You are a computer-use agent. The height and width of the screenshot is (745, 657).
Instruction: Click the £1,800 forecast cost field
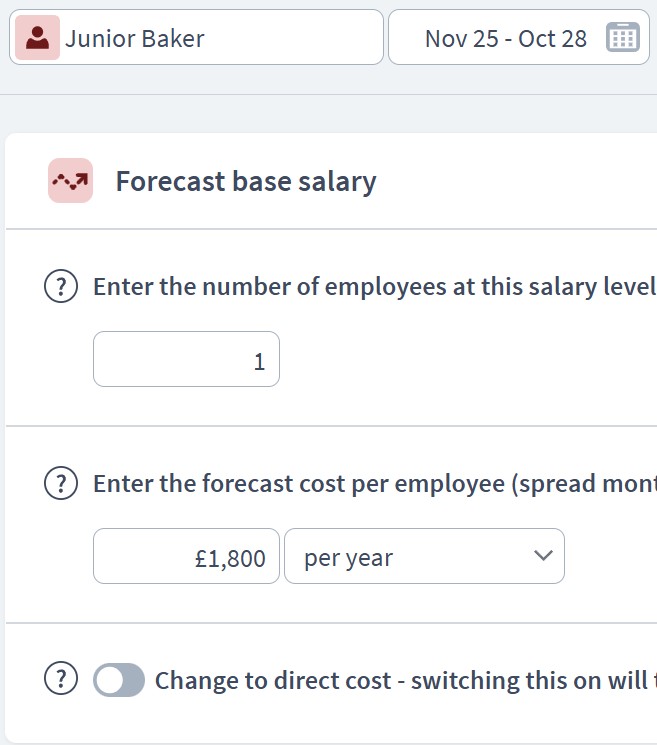[x=186, y=556]
